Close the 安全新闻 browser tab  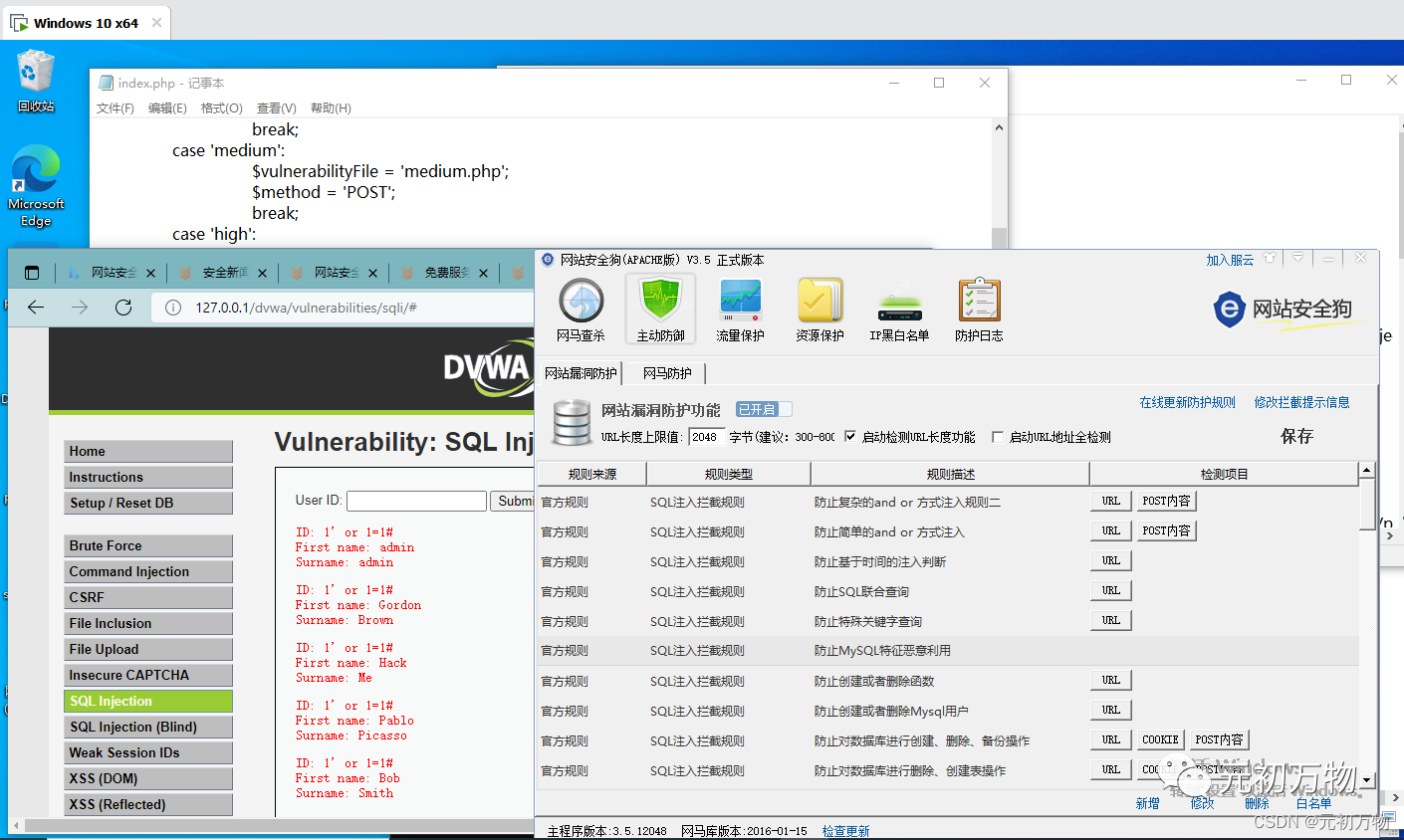(x=262, y=273)
